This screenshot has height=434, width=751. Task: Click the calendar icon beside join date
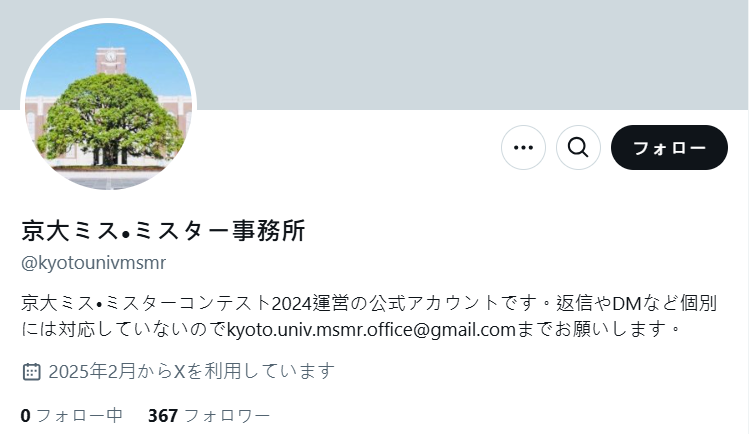(32, 371)
